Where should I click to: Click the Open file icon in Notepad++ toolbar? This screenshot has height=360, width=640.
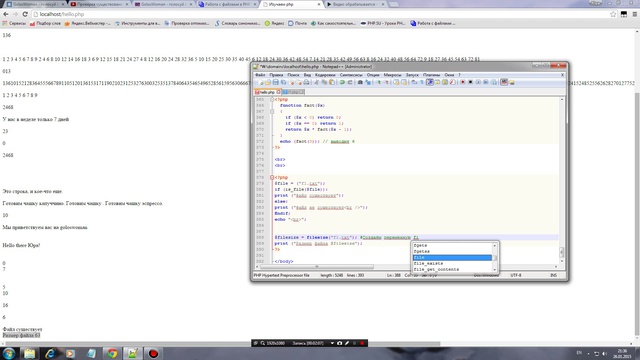click(268, 82)
